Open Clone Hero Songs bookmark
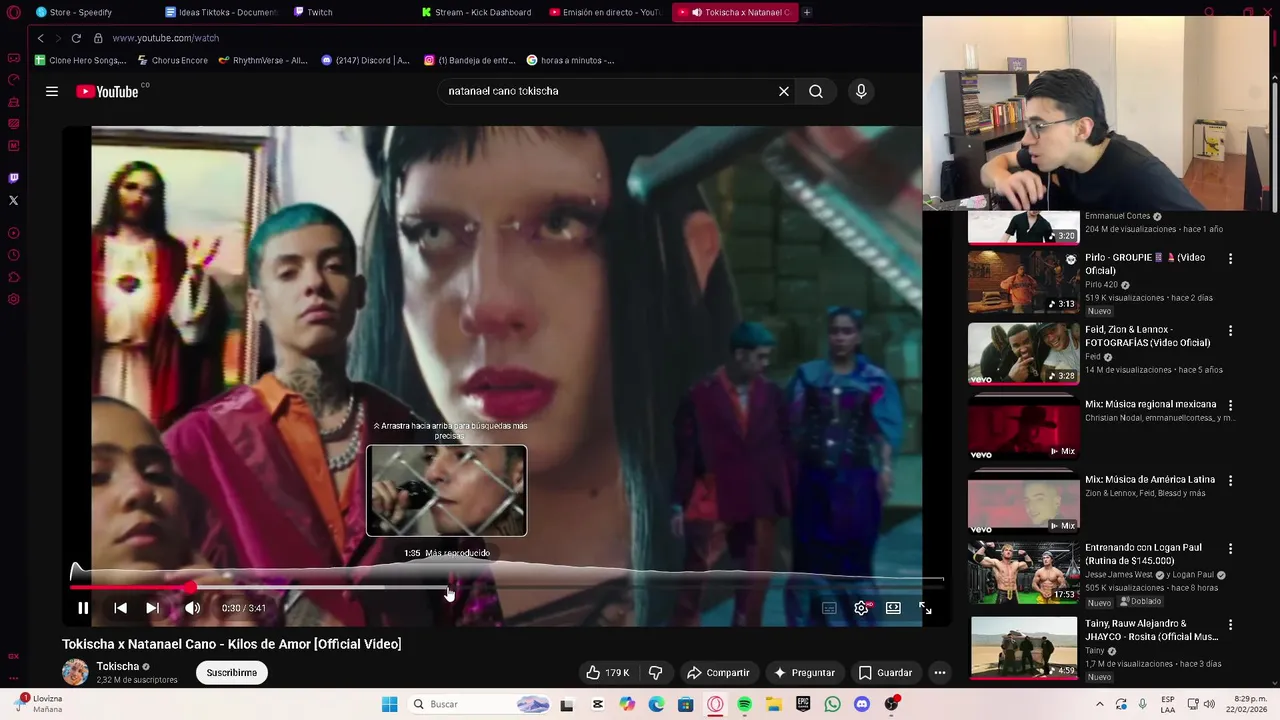Screen dimensions: 1280x720 80,60
